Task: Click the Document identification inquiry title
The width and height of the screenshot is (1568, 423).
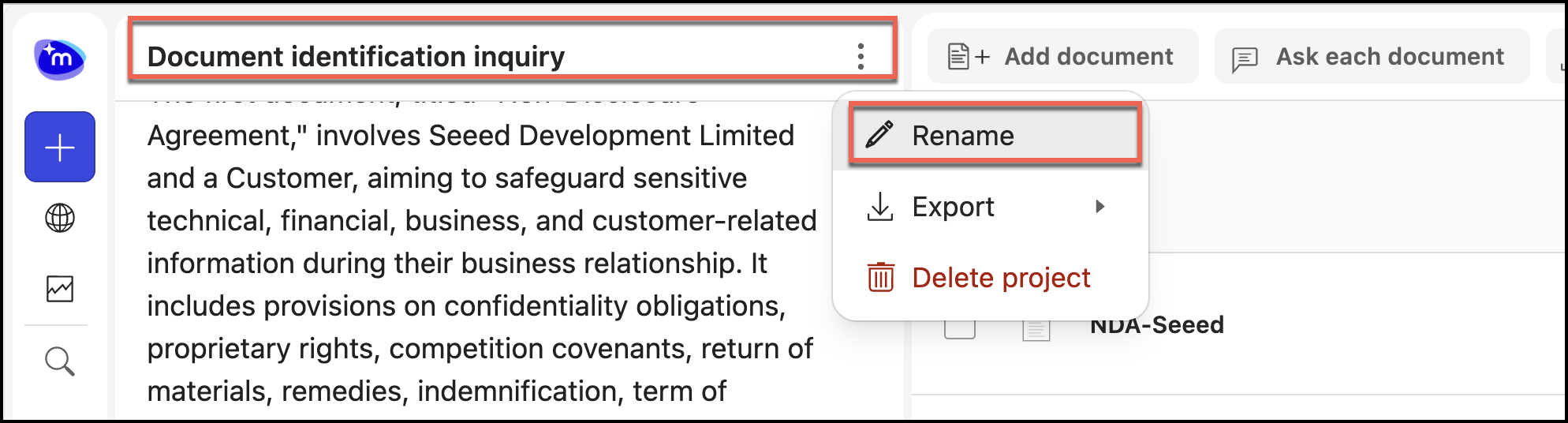Action: (356, 57)
